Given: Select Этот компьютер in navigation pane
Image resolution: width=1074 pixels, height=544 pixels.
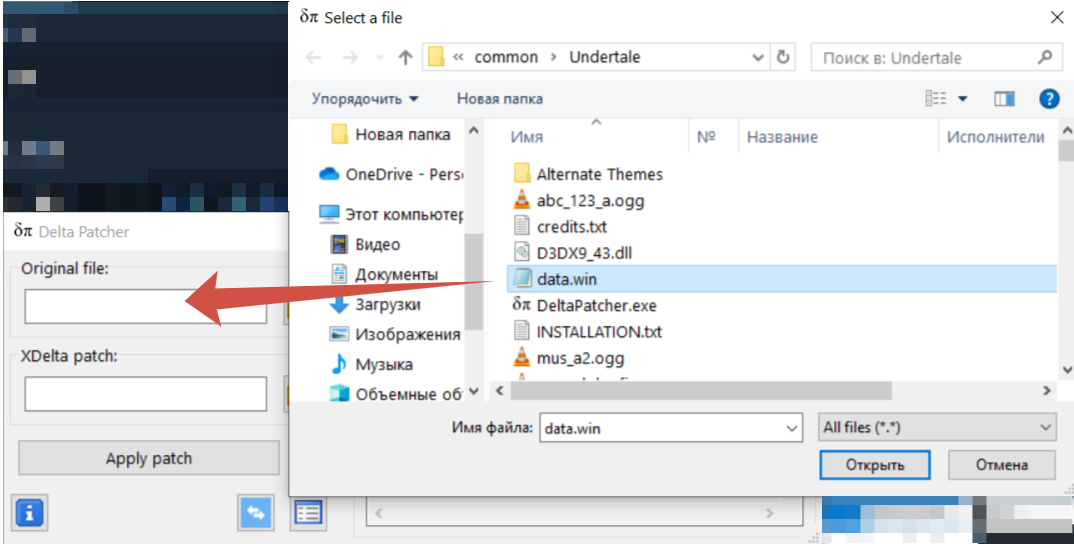Looking at the screenshot, I should coord(404,214).
